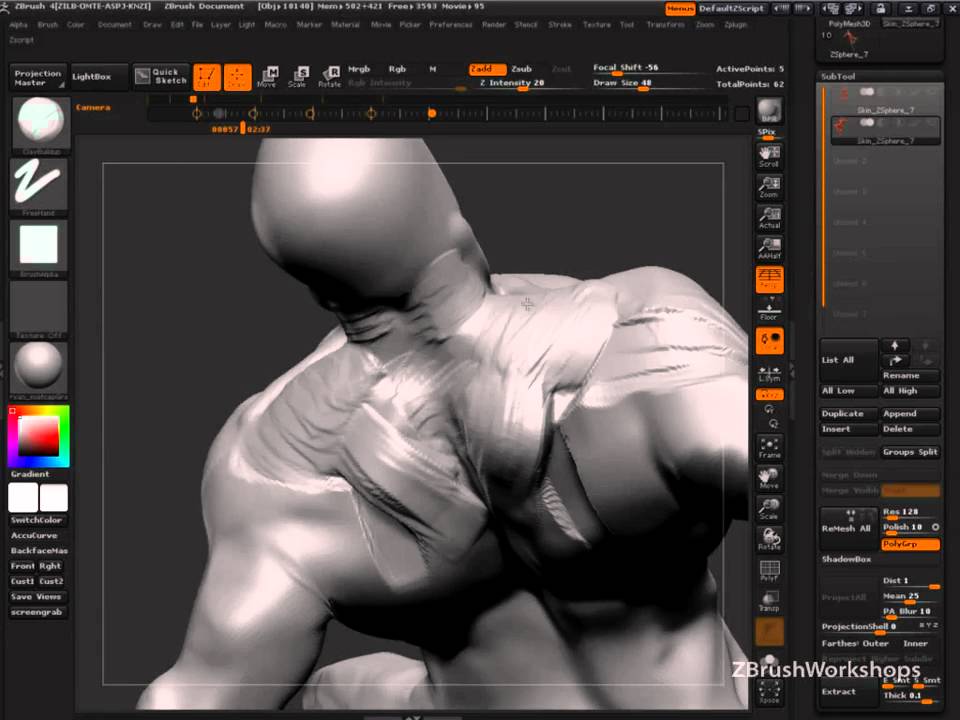
Task: Open the Brush menu
Action: coord(48,25)
